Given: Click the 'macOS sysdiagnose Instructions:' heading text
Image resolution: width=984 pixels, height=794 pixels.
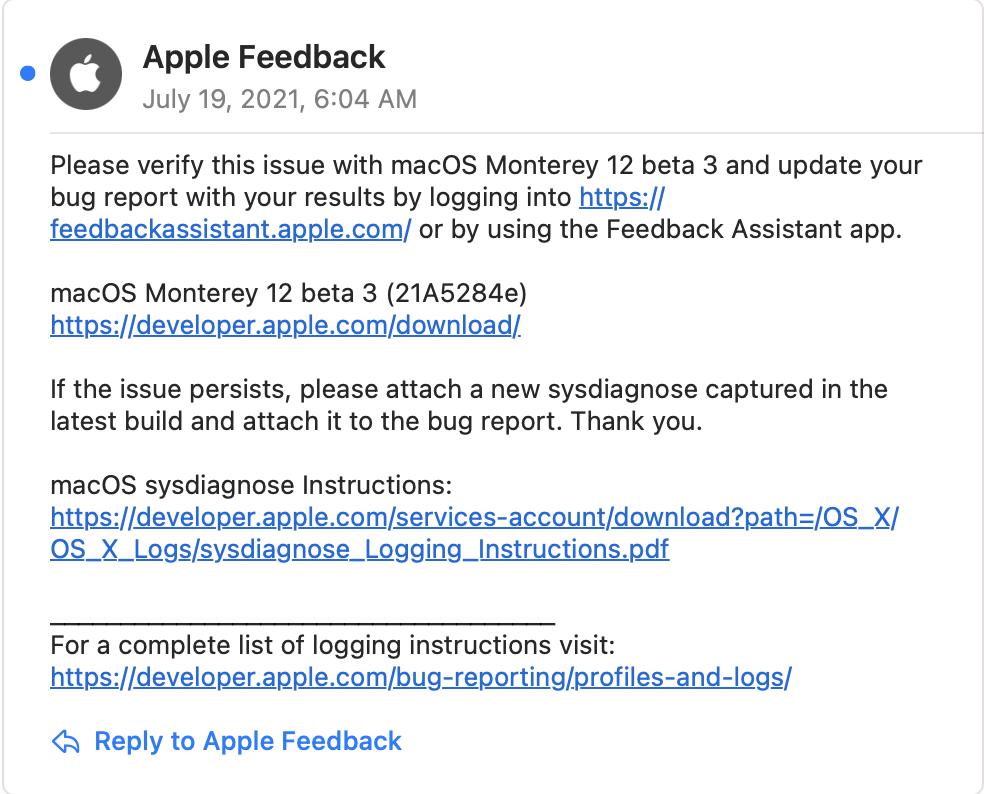Looking at the screenshot, I should pos(251,485).
